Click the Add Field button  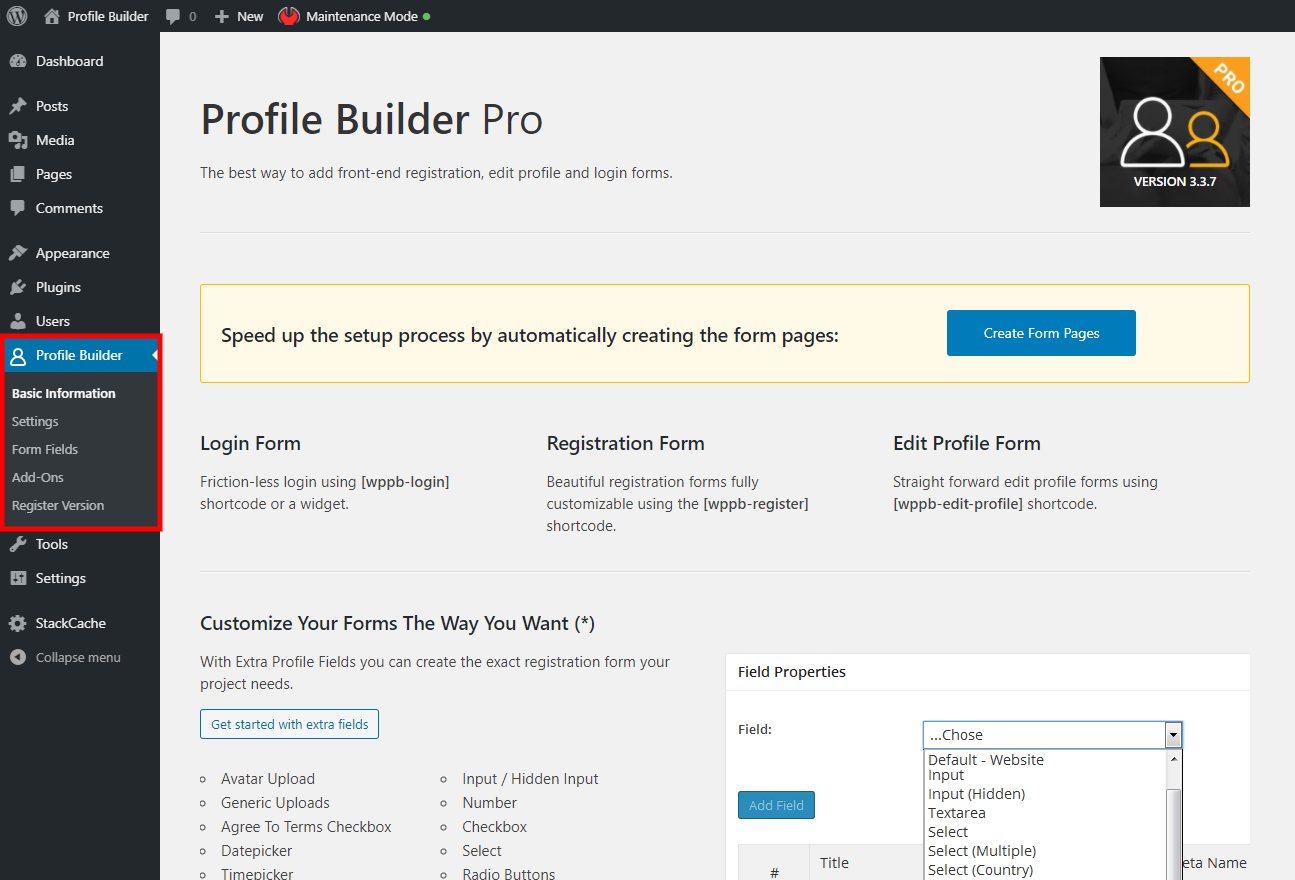coord(776,805)
